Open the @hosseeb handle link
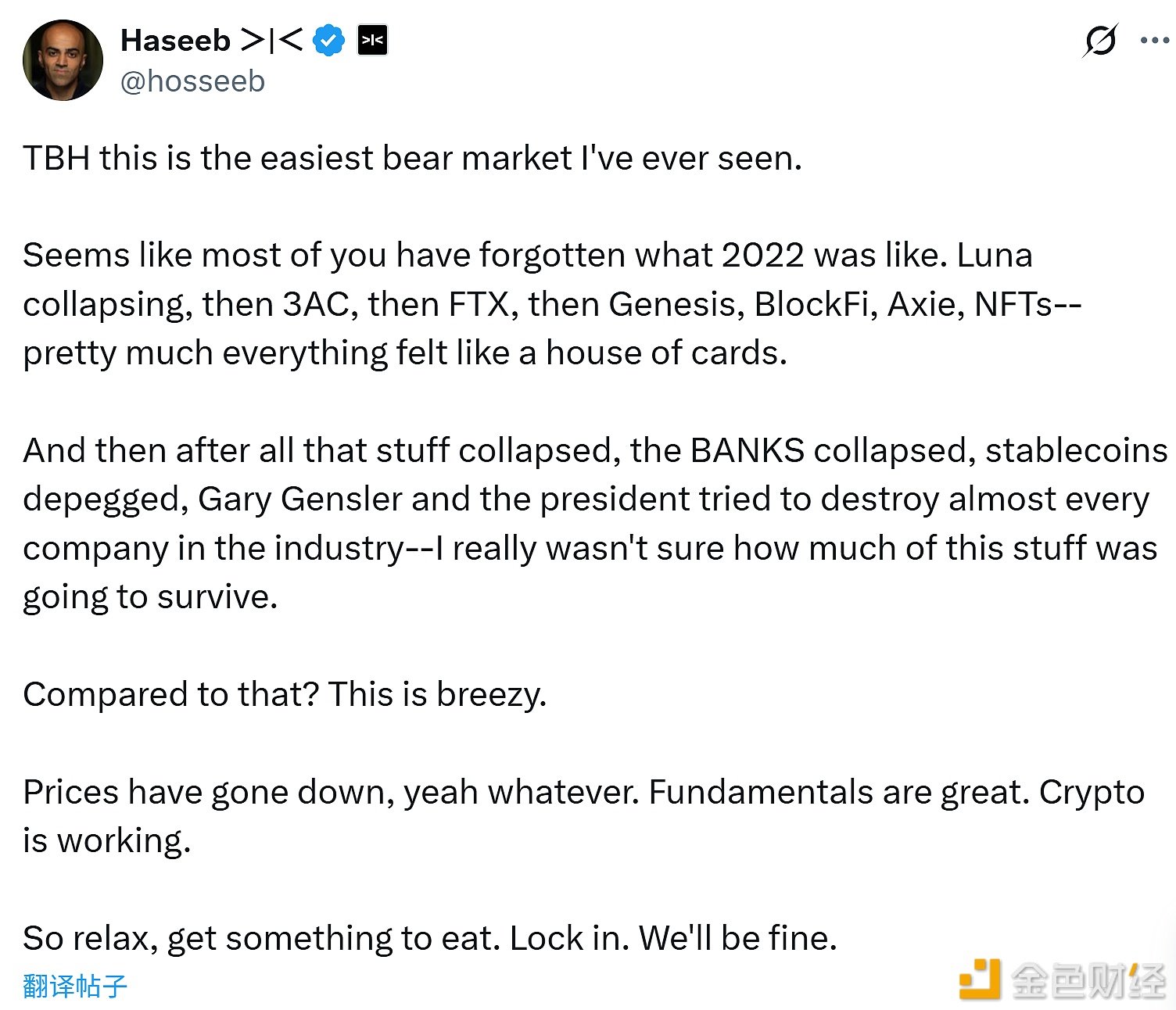1176x1010 pixels. (193, 81)
